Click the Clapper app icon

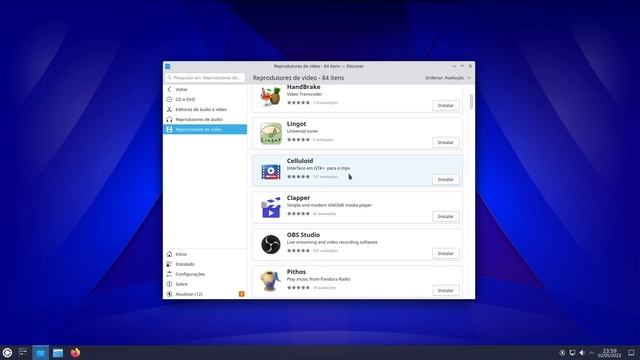click(x=271, y=207)
